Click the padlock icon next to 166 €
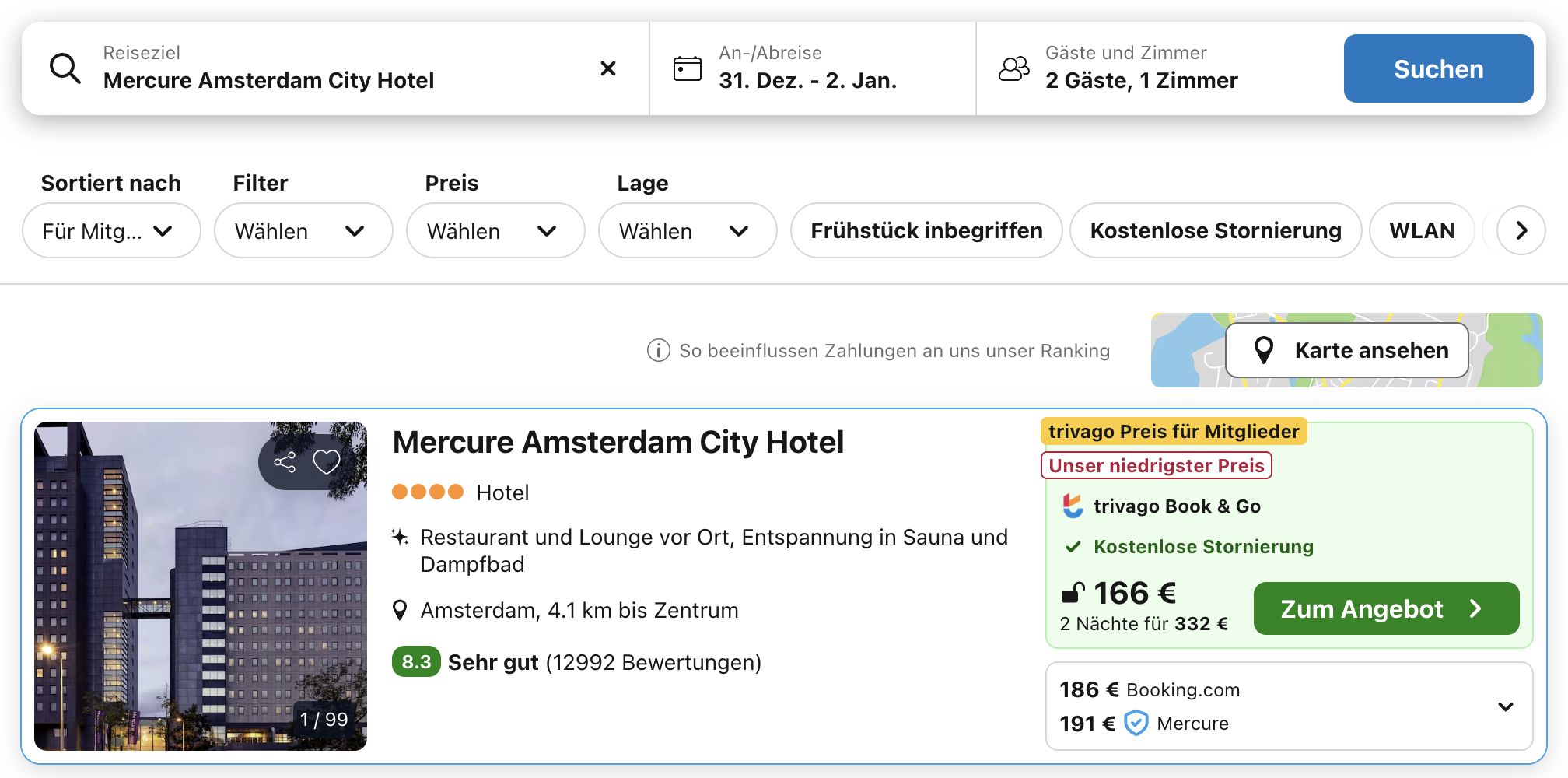 point(1073,593)
